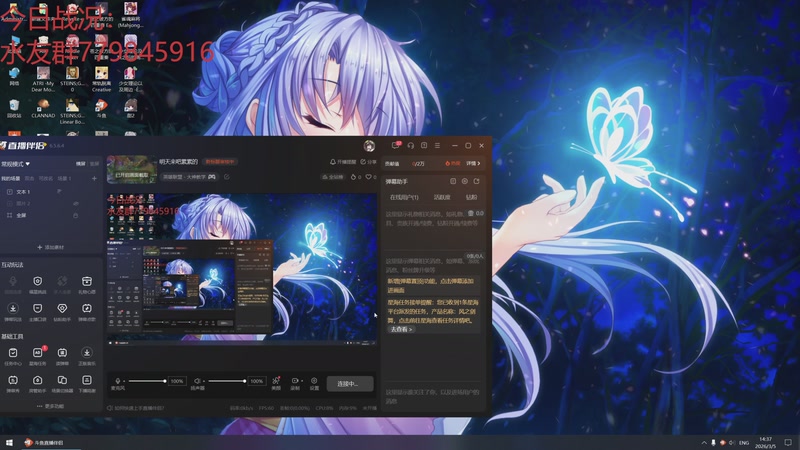Open 美颜 beauty filter
The height and width of the screenshot is (450, 800).
click(276, 383)
